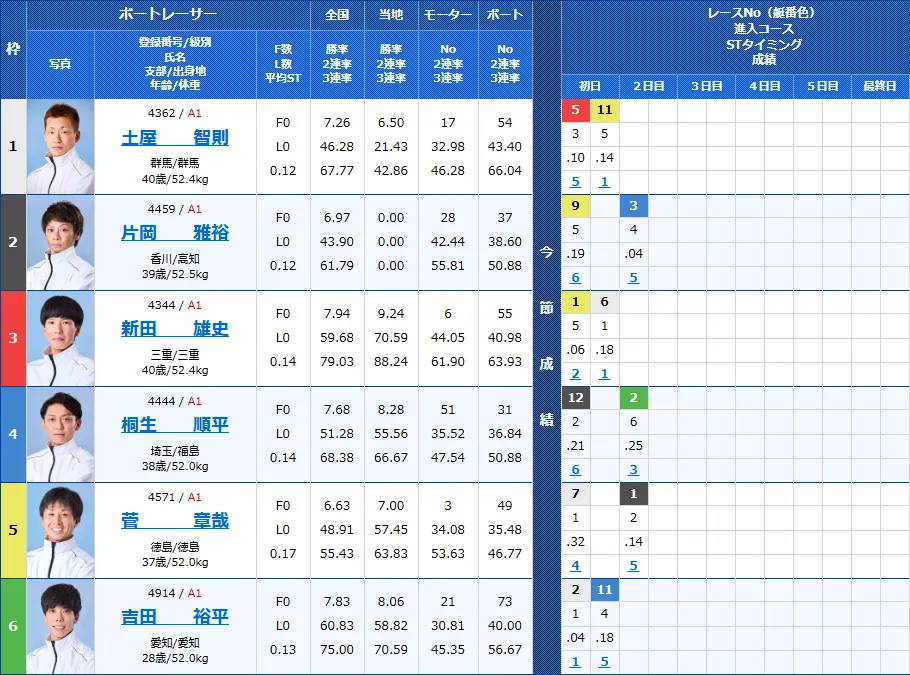Click photo of racer 桐生 順平
910x675 pixels.
pyautogui.click(x=60, y=435)
